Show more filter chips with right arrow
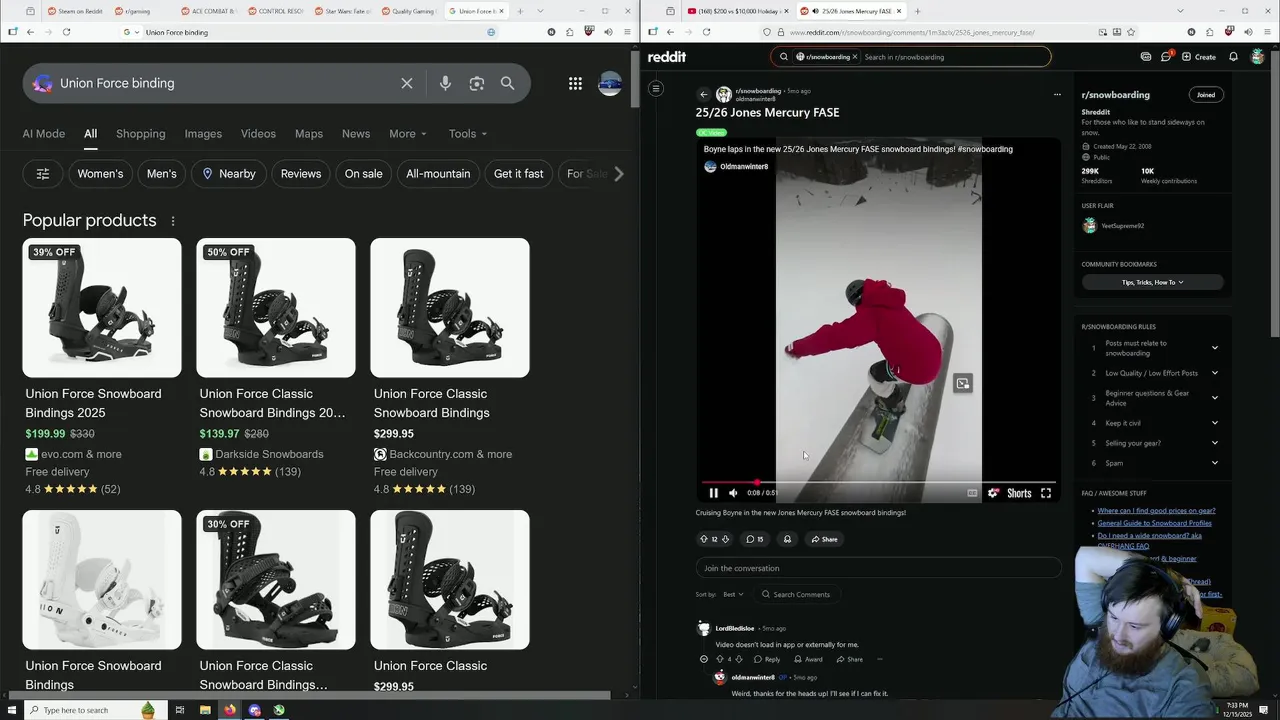Image resolution: width=1280 pixels, height=720 pixels. 618,174
